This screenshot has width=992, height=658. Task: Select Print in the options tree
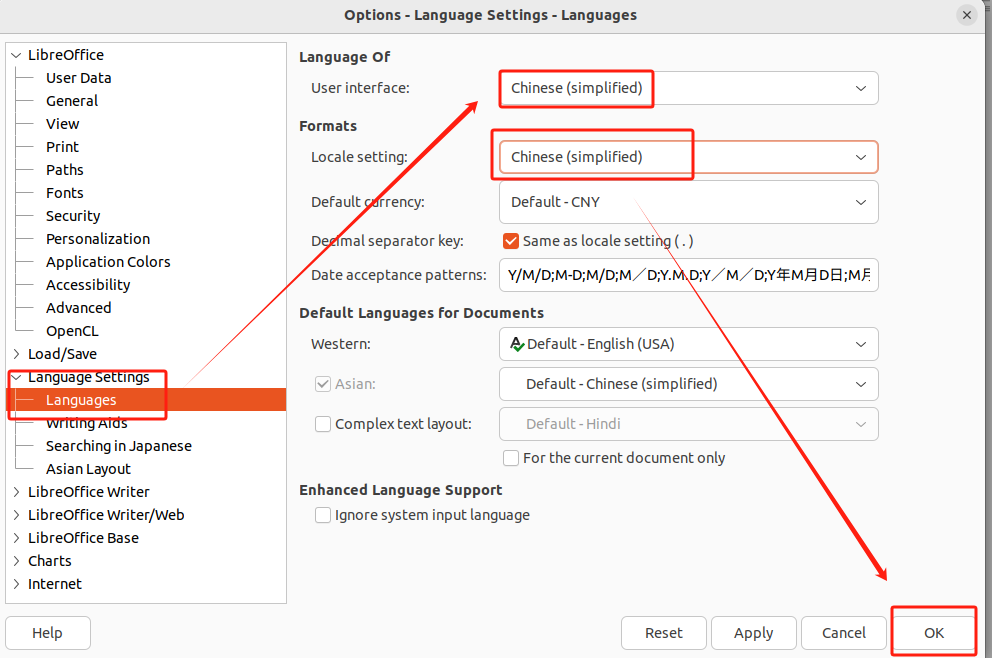coord(62,147)
